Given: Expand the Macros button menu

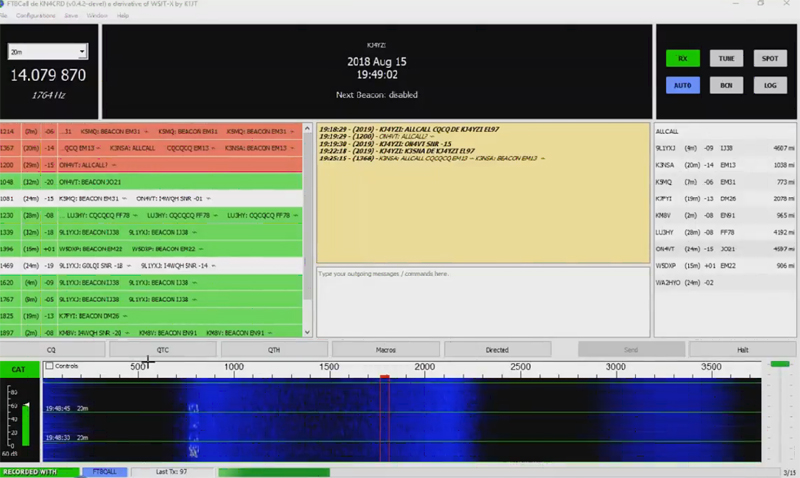Looking at the screenshot, I should click(x=384, y=349).
